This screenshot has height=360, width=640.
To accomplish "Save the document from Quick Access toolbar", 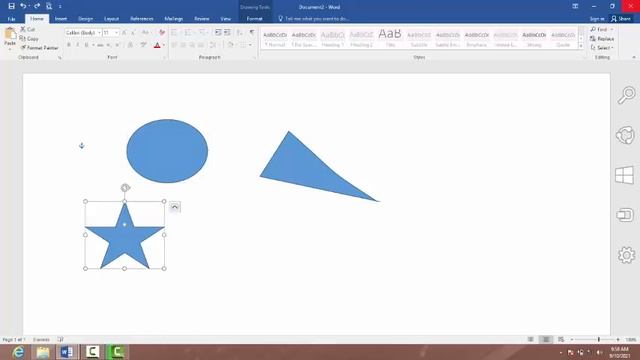I will (11, 6).
